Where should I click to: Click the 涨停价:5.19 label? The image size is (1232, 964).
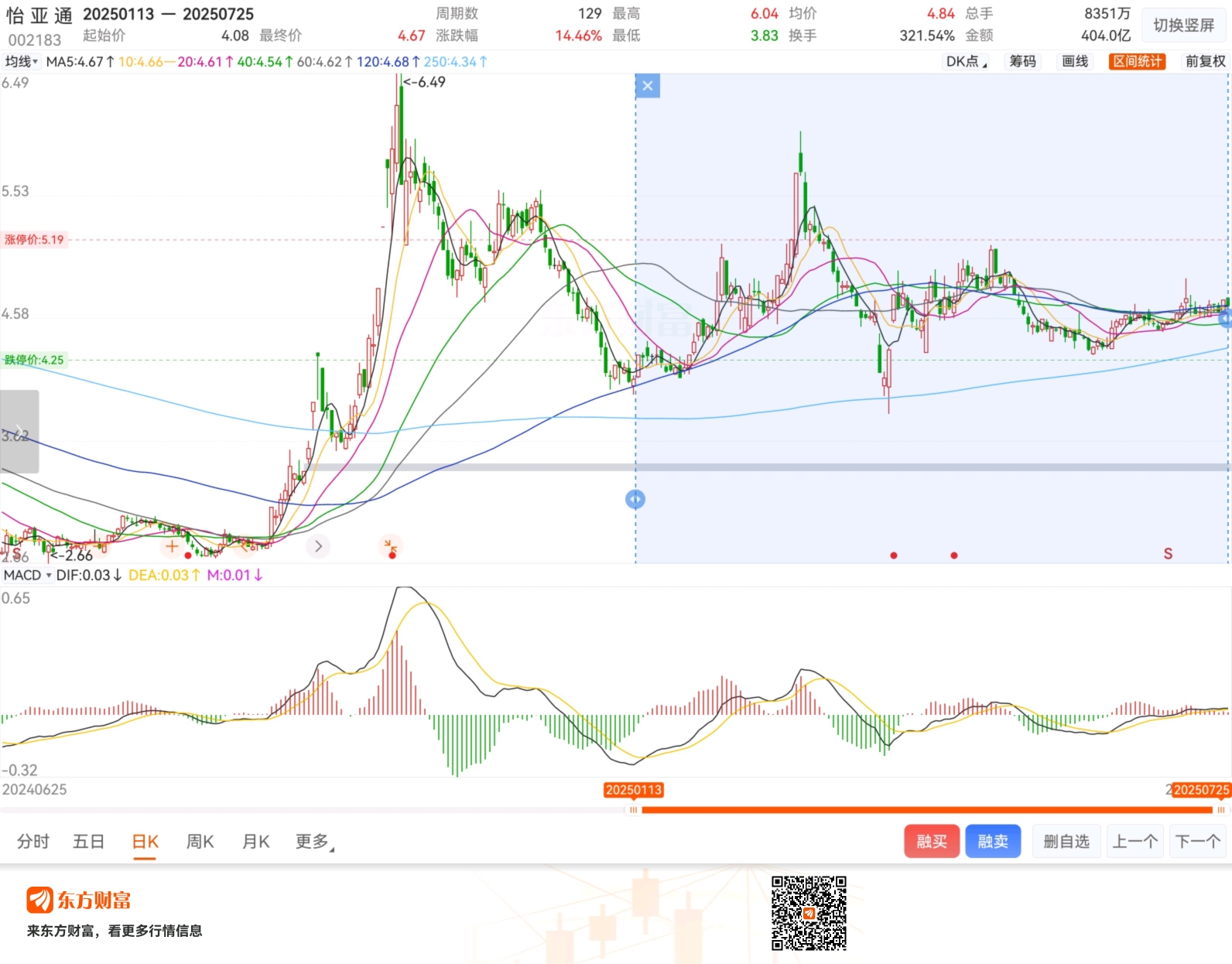click(x=34, y=240)
